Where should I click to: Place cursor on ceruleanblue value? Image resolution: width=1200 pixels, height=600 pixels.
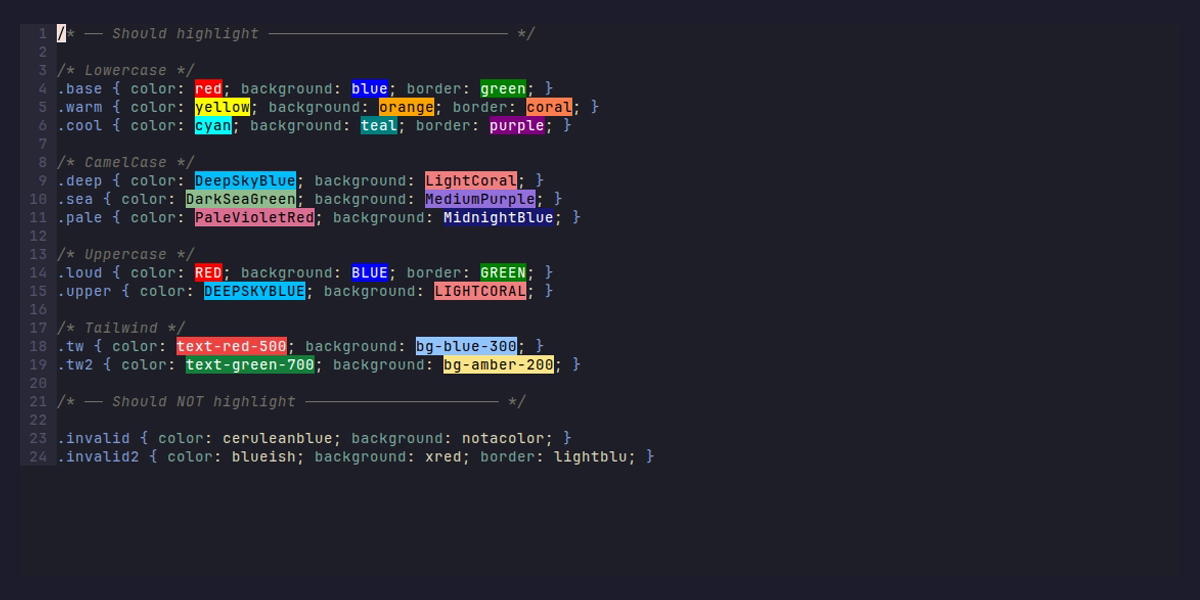tap(278, 439)
